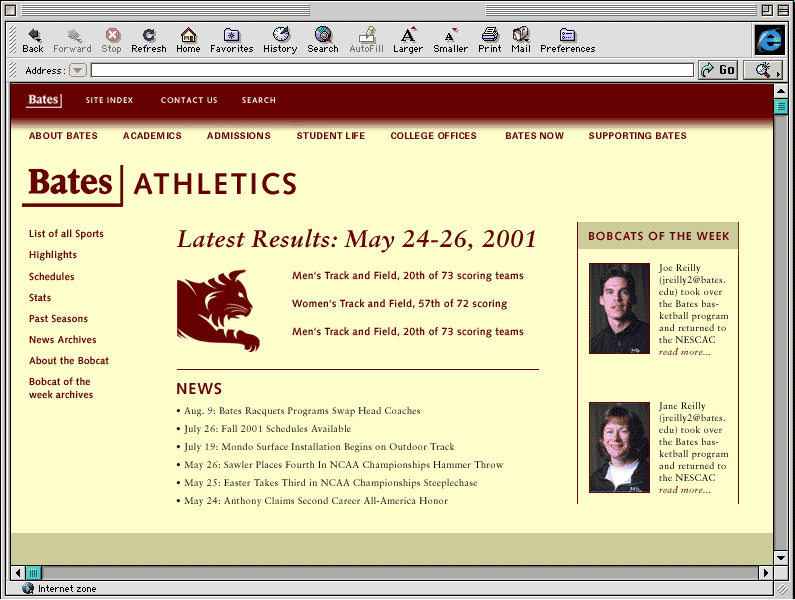The image size is (795, 600).
Task: Click the Go button
Action: (717, 70)
